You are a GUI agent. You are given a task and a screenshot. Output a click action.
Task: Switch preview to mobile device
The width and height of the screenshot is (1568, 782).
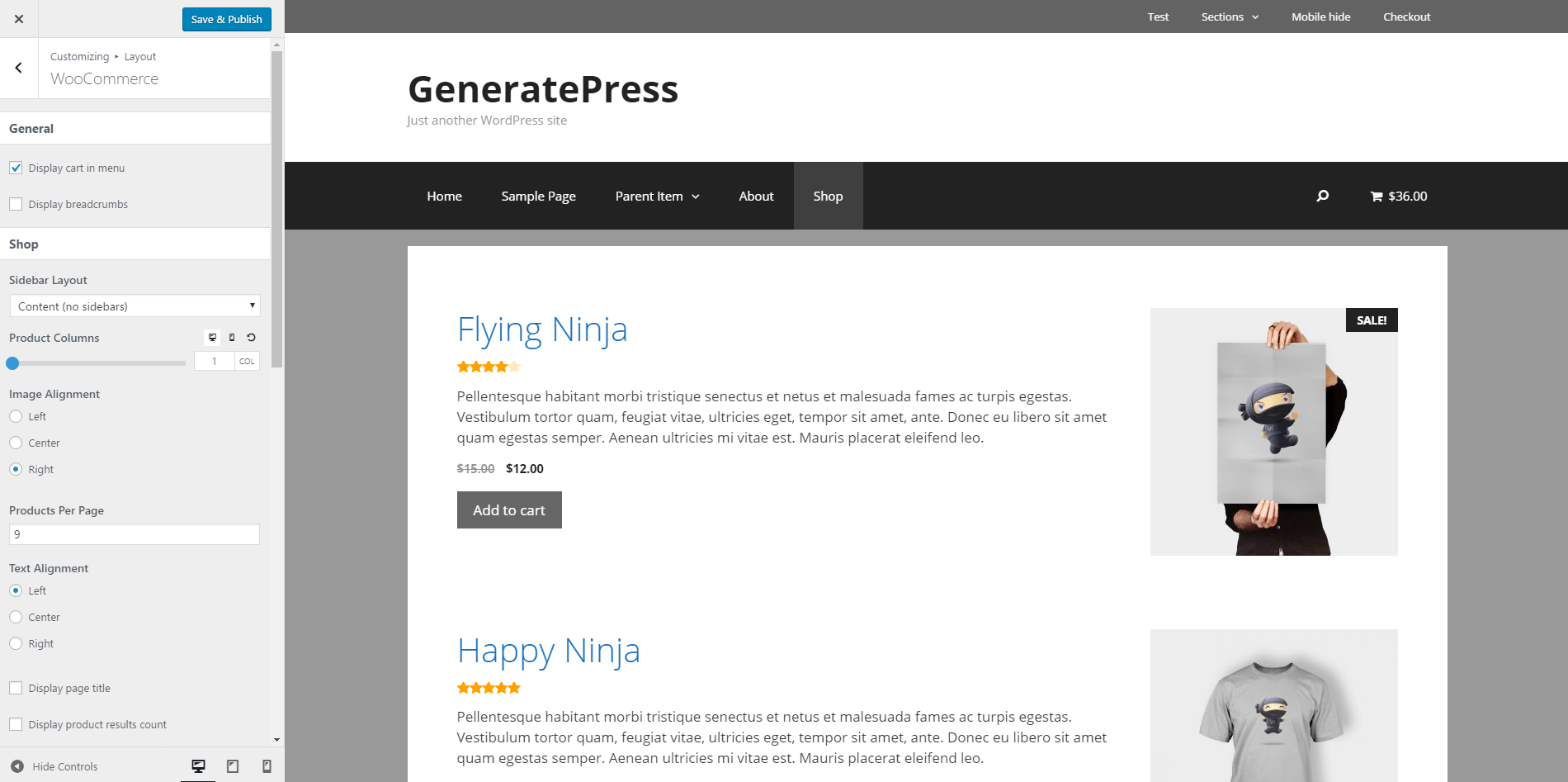coord(267,766)
